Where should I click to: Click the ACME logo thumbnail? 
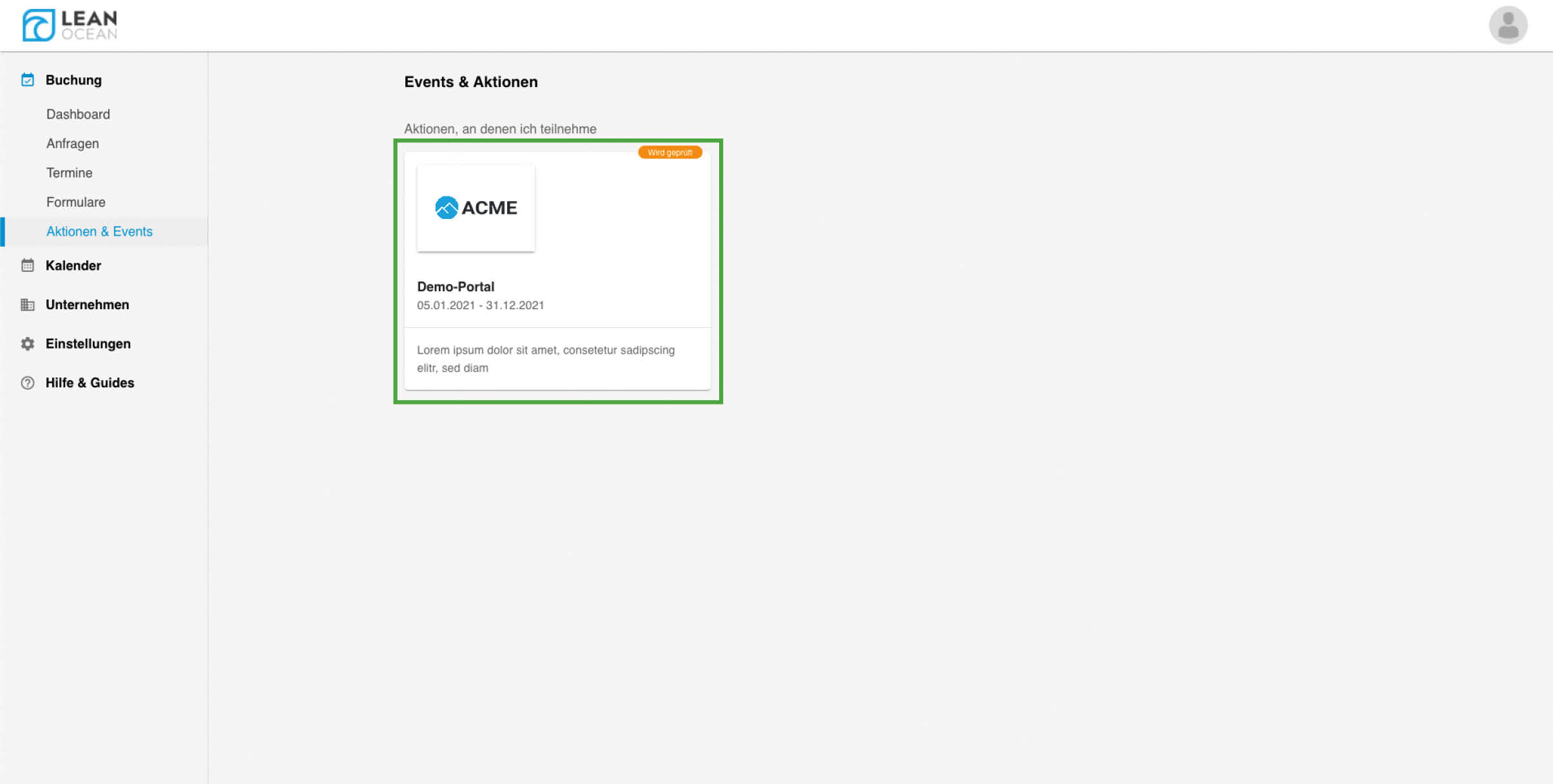[x=476, y=207]
